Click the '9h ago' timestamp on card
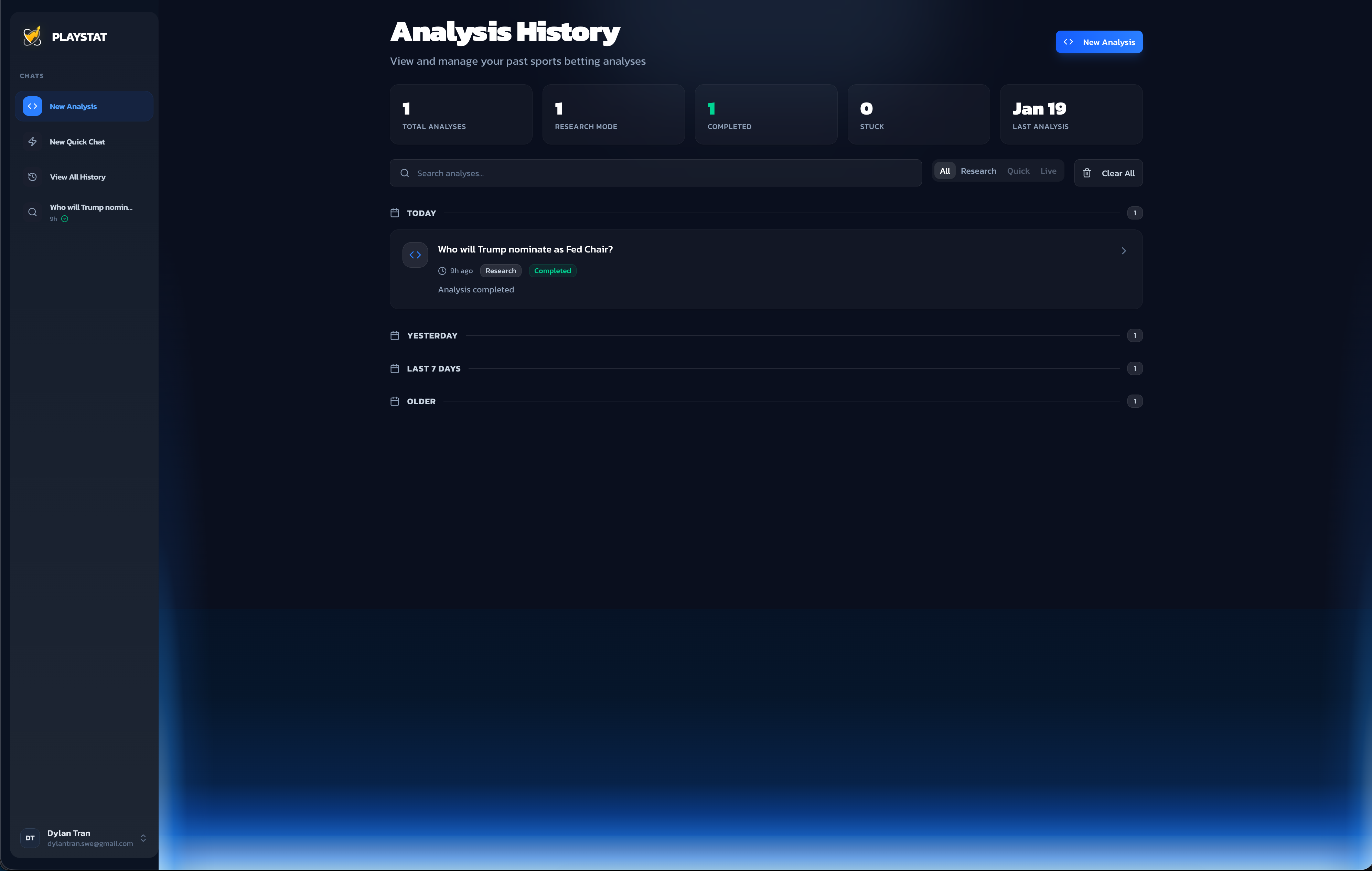The image size is (1372, 871). (461, 271)
